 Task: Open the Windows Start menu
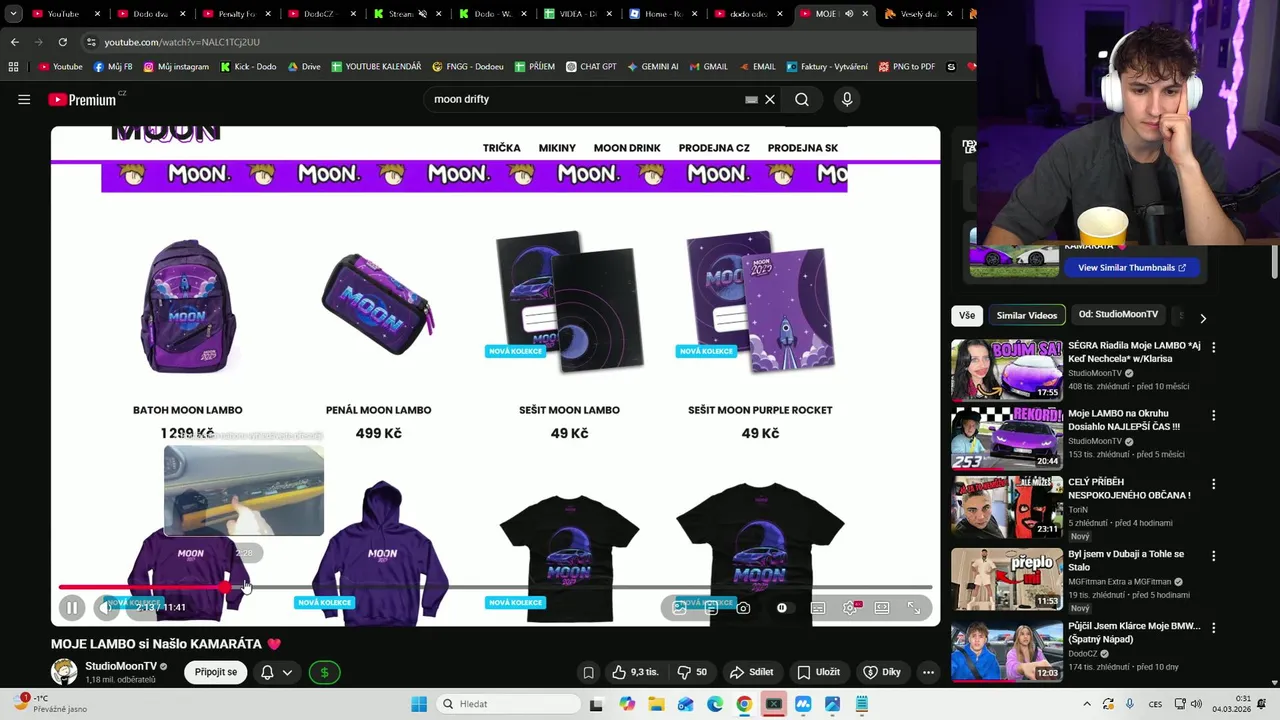click(419, 704)
